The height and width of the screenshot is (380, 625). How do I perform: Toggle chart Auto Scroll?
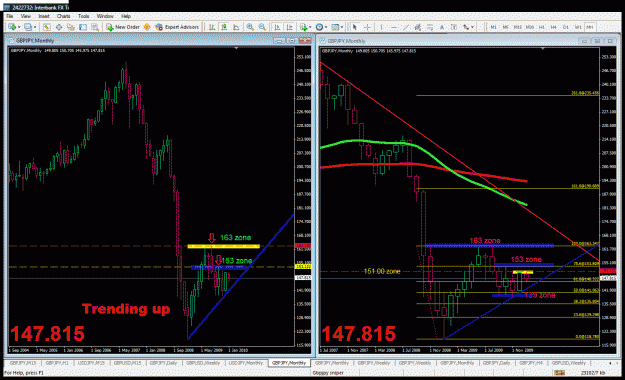click(277, 27)
